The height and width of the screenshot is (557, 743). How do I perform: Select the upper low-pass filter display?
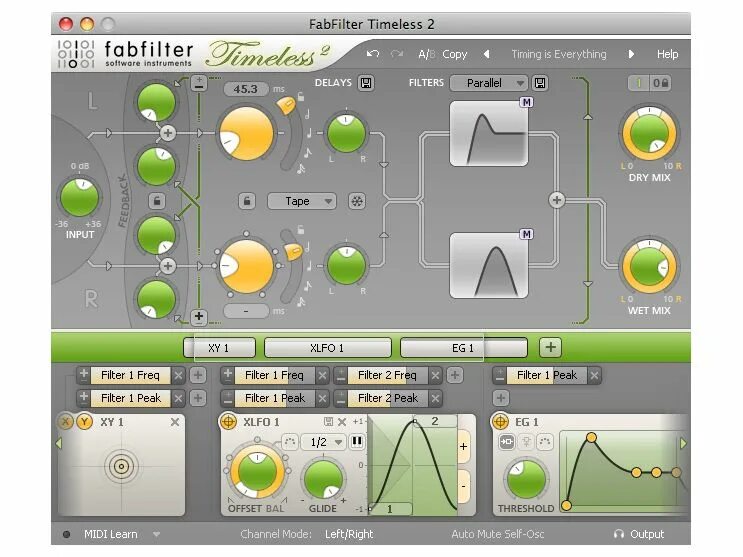pyautogui.click(x=489, y=134)
